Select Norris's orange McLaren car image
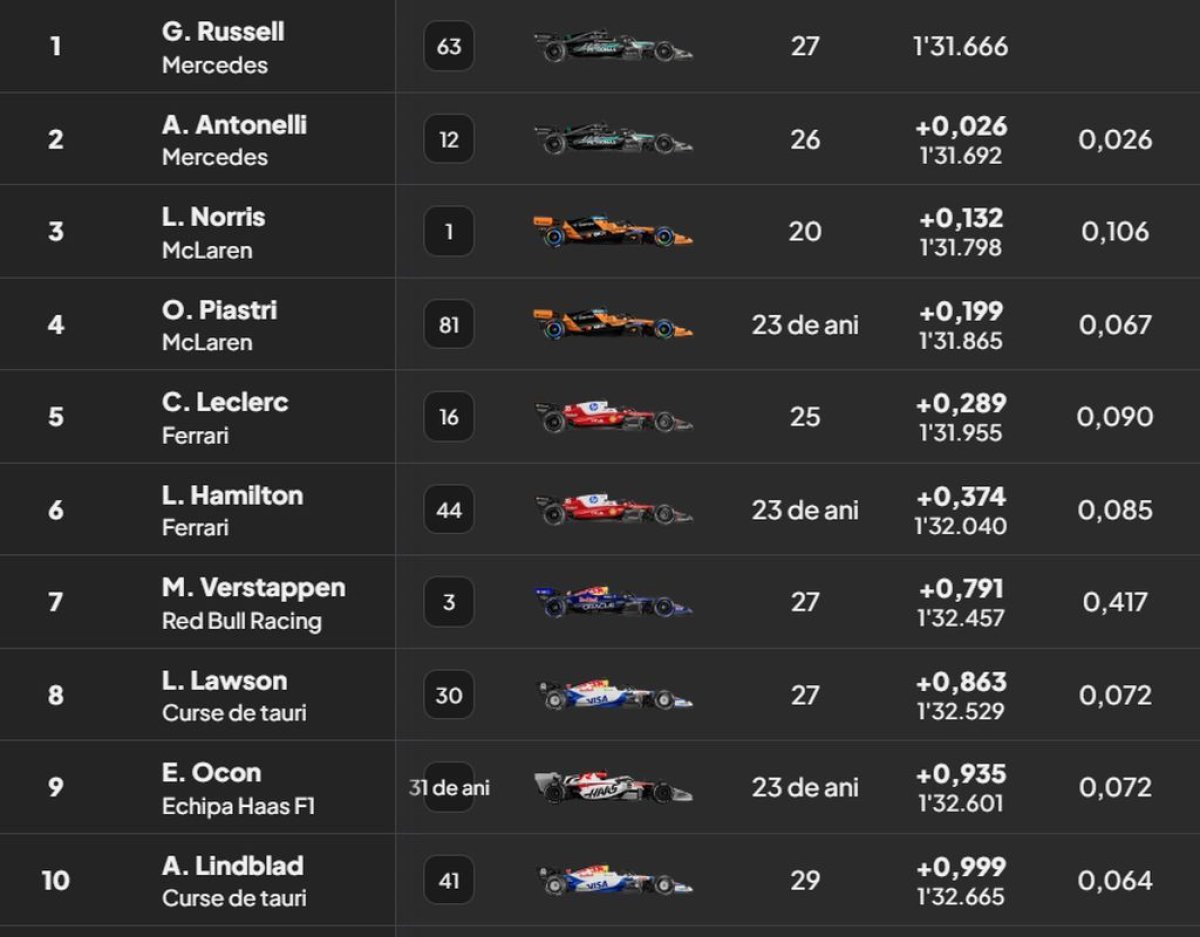The image size is (1200, 937). [612, 232]
